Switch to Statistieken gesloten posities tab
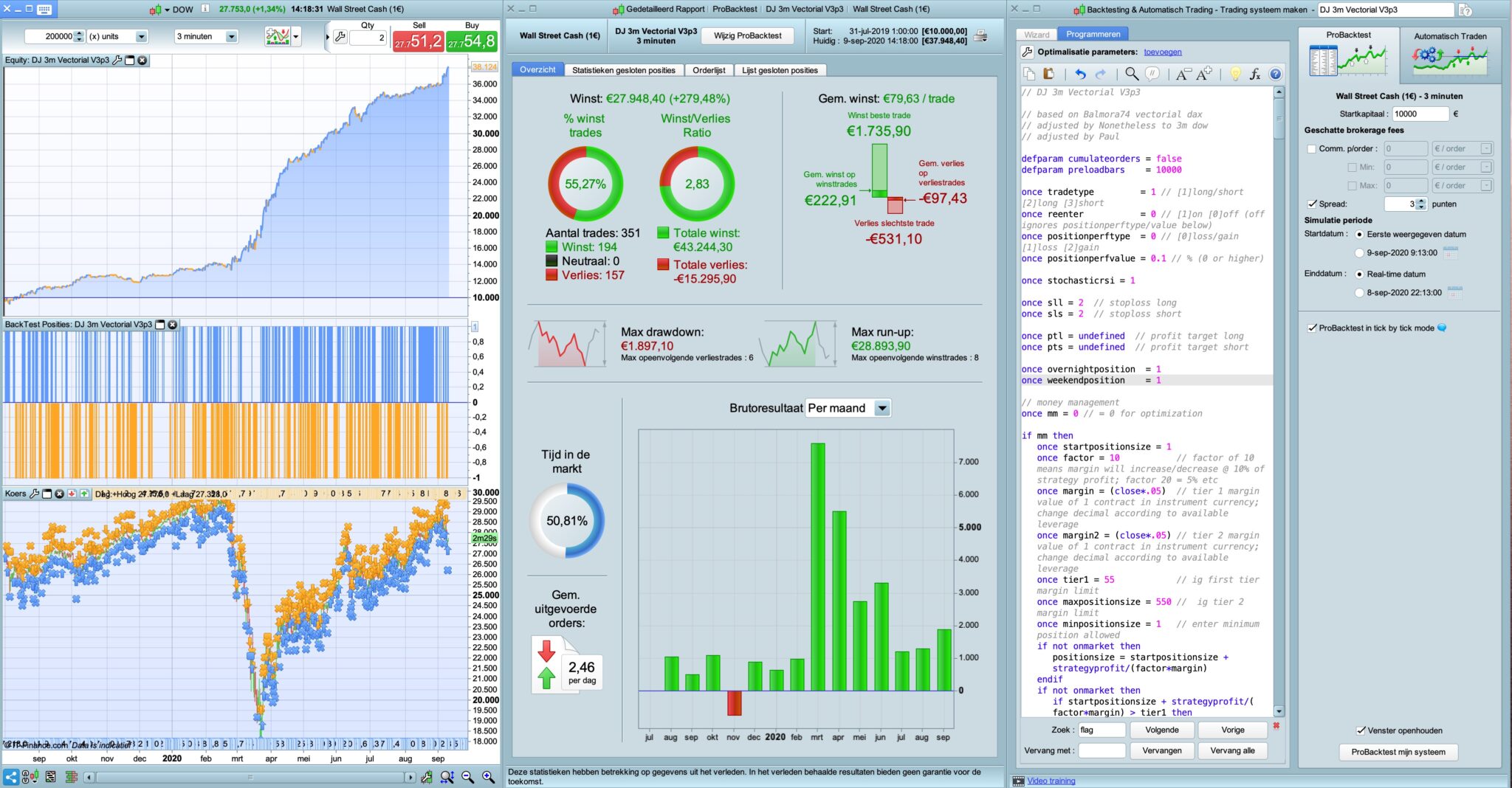The height and width of the screenshot is (788, 1512). click(x=623, y=70)
